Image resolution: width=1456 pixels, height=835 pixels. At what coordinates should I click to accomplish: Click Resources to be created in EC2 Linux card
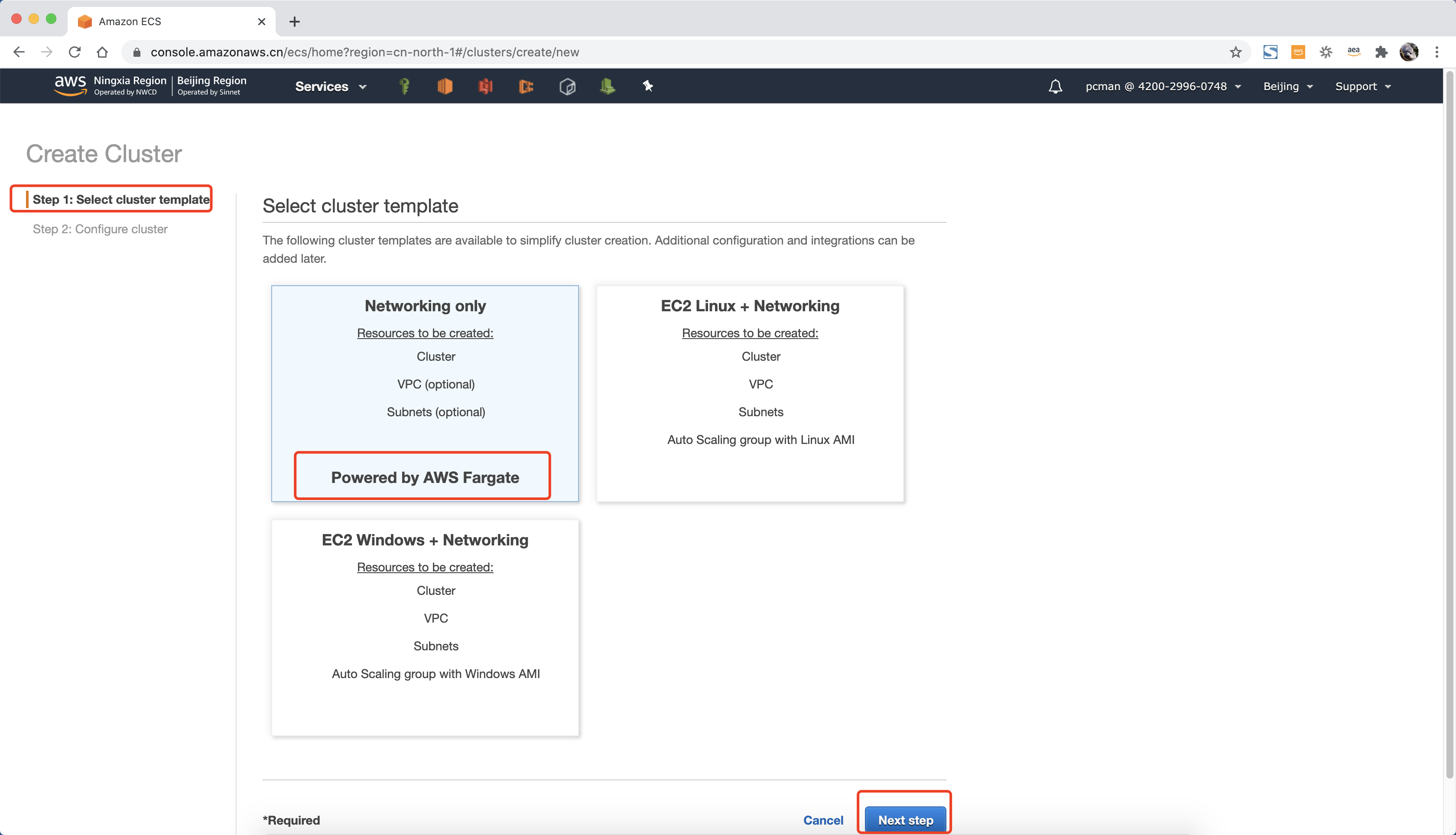click(750, 333)
